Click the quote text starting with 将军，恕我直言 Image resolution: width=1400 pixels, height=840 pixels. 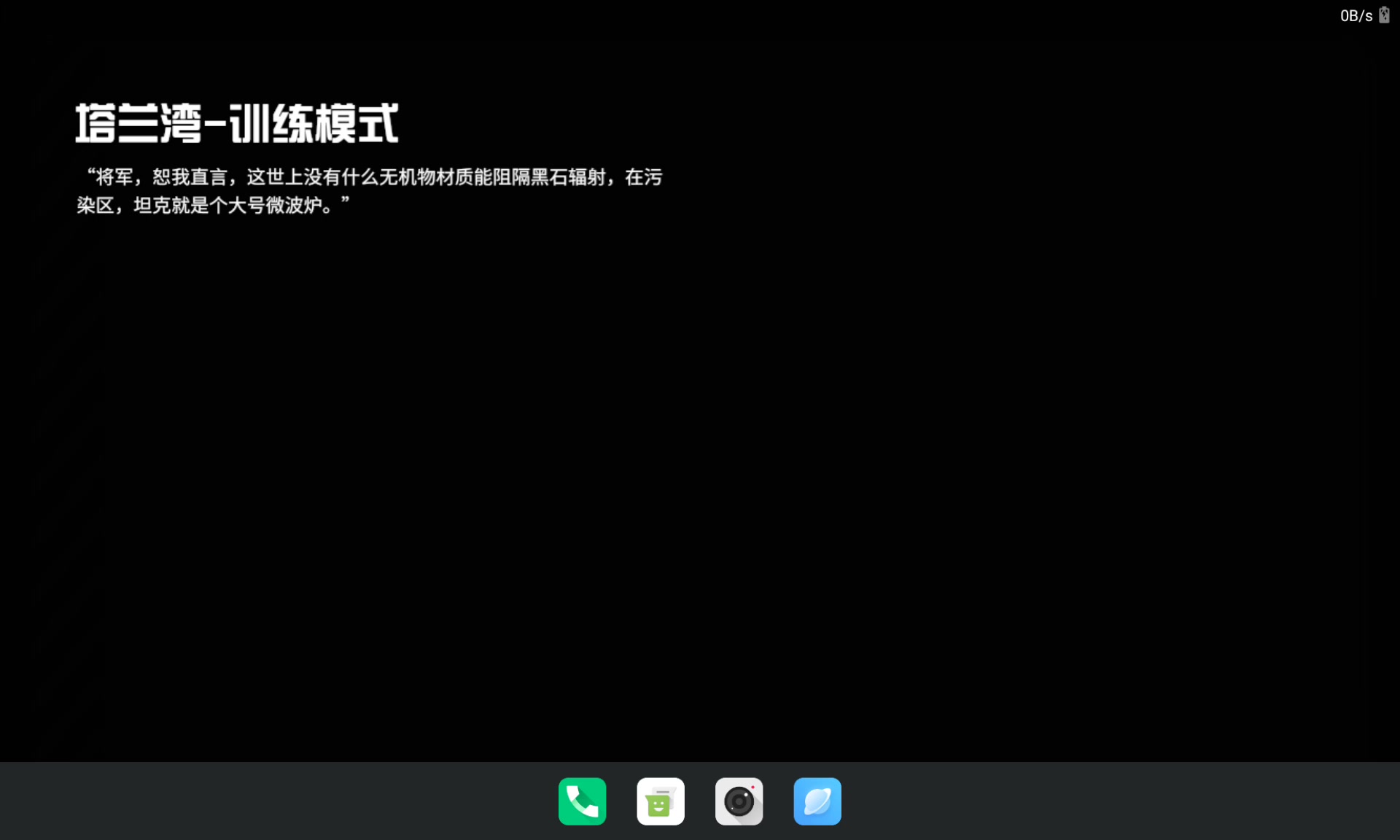point(369,191)
